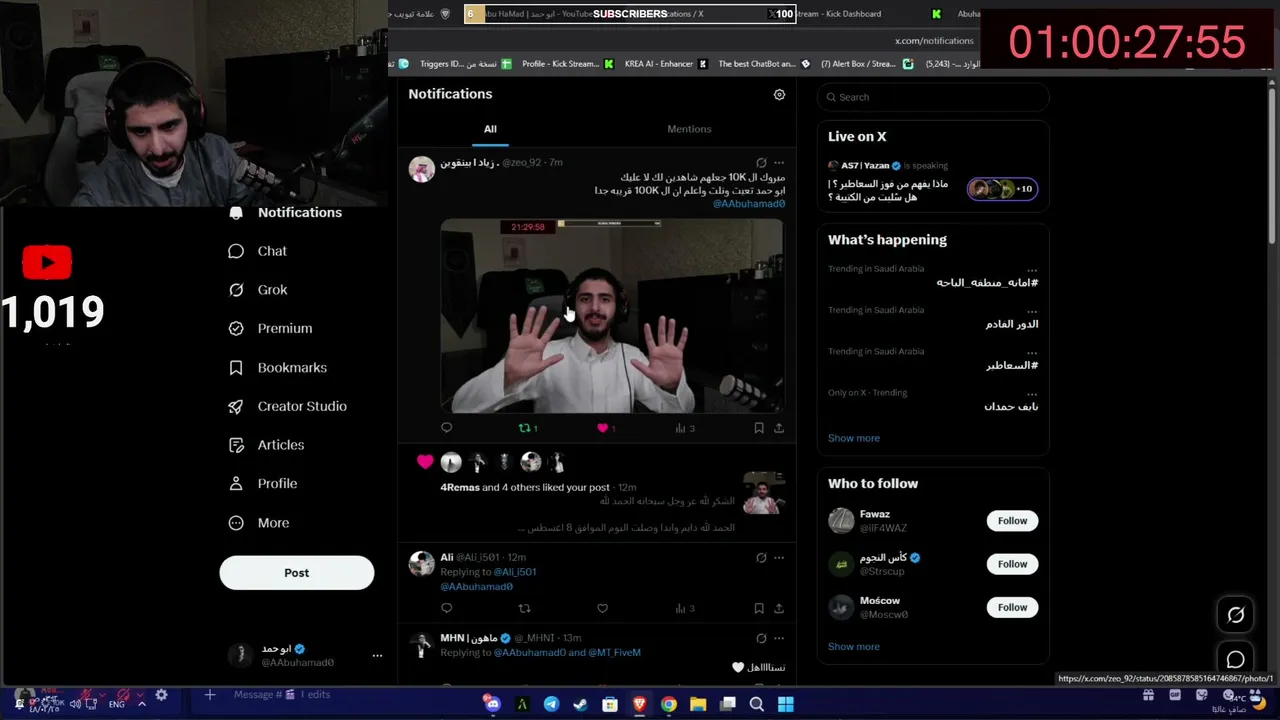The image size is (1280, 720).
Task: Open the zeo_92 post more options menu
Action: click(779, 163)
